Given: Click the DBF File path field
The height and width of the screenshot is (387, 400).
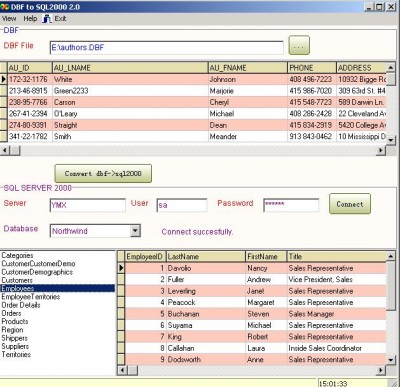Looking at the screenshot, I should [166, 48].
